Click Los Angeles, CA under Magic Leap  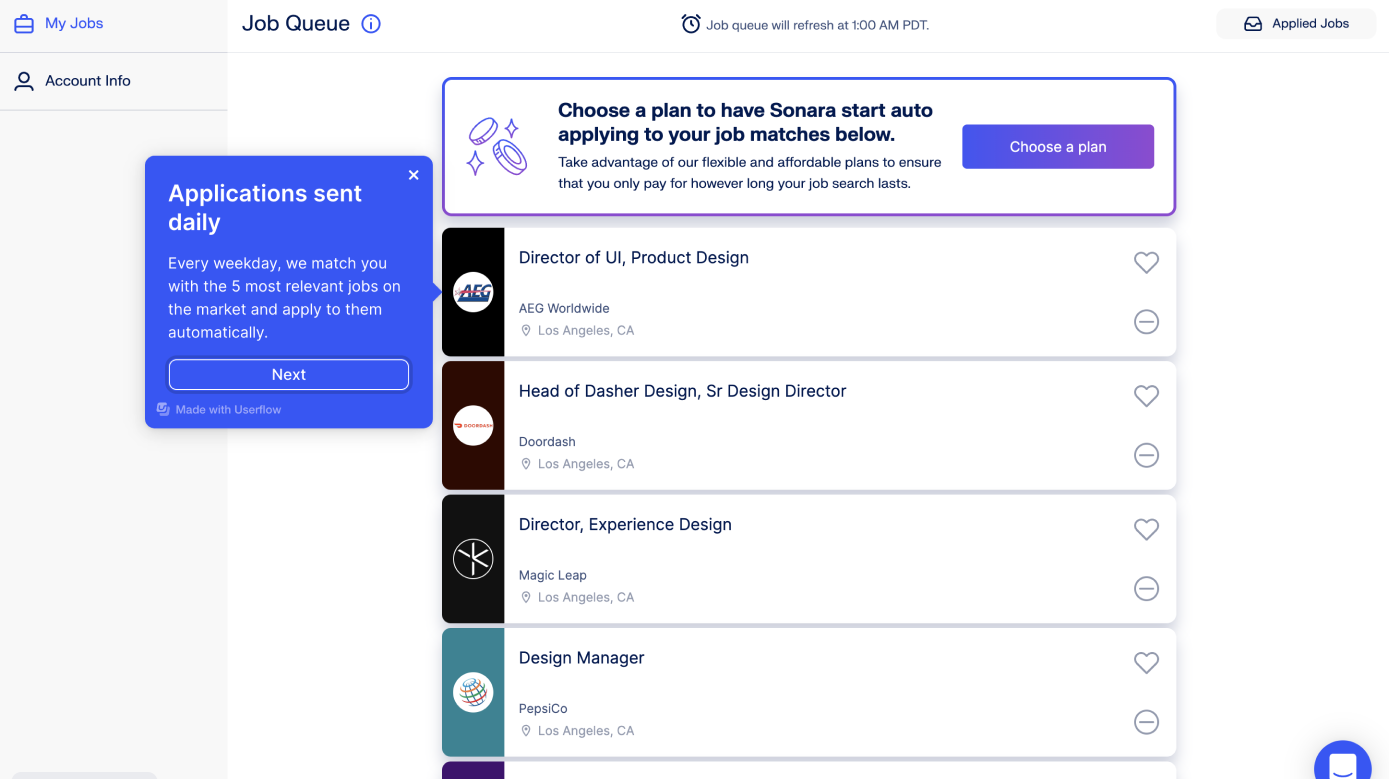(586, 598)
